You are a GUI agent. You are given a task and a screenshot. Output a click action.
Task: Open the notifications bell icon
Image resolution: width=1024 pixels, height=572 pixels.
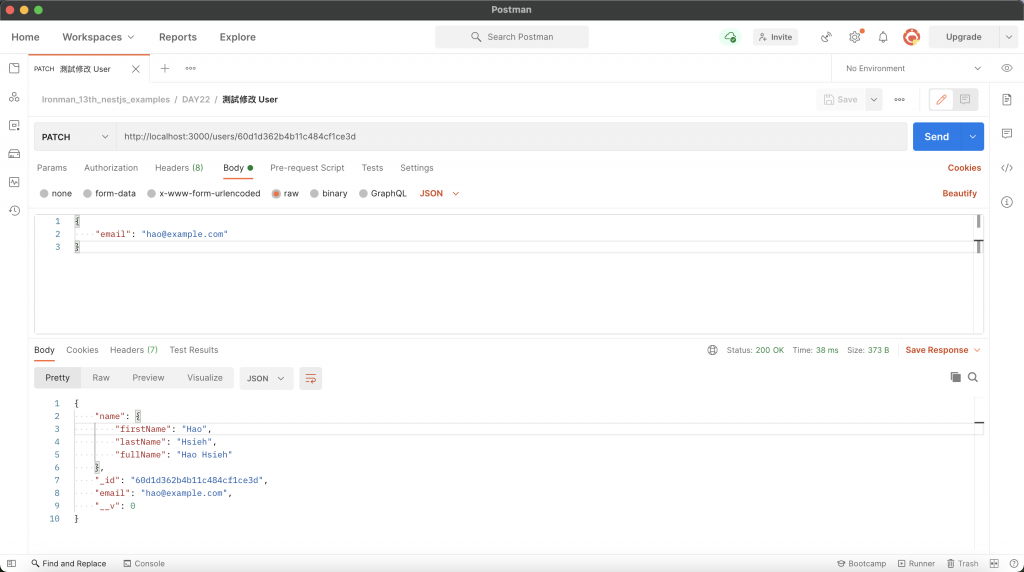click(882, 37)
